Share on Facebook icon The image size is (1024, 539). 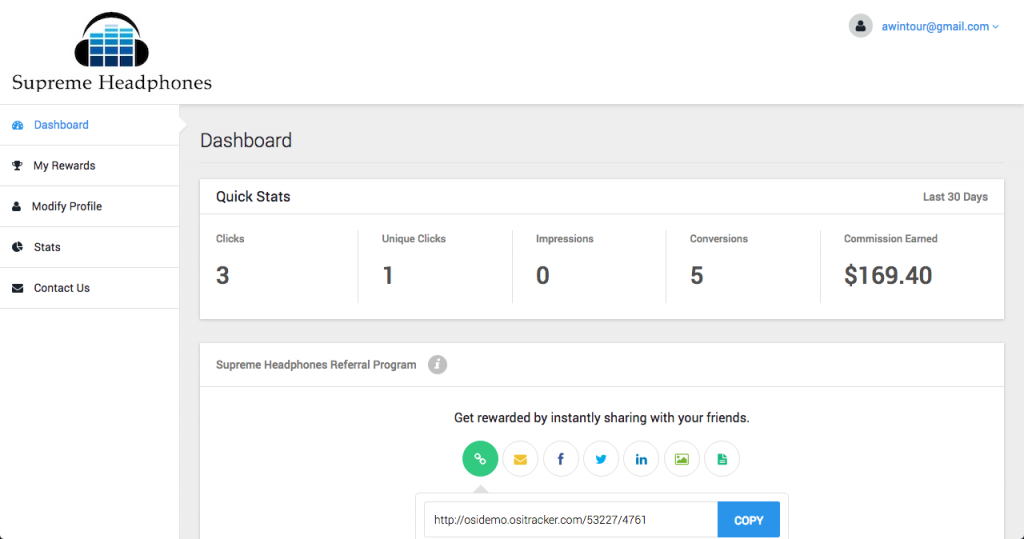click(x=561, y=459)
